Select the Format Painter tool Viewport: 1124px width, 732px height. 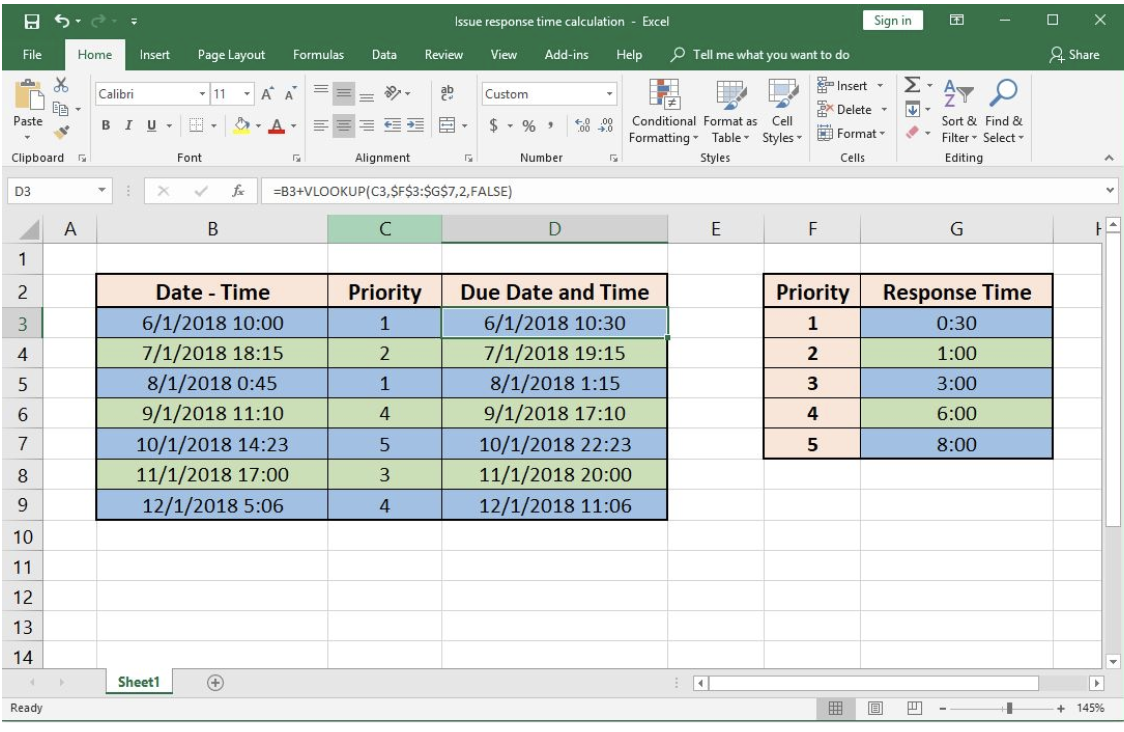(62, 130)
